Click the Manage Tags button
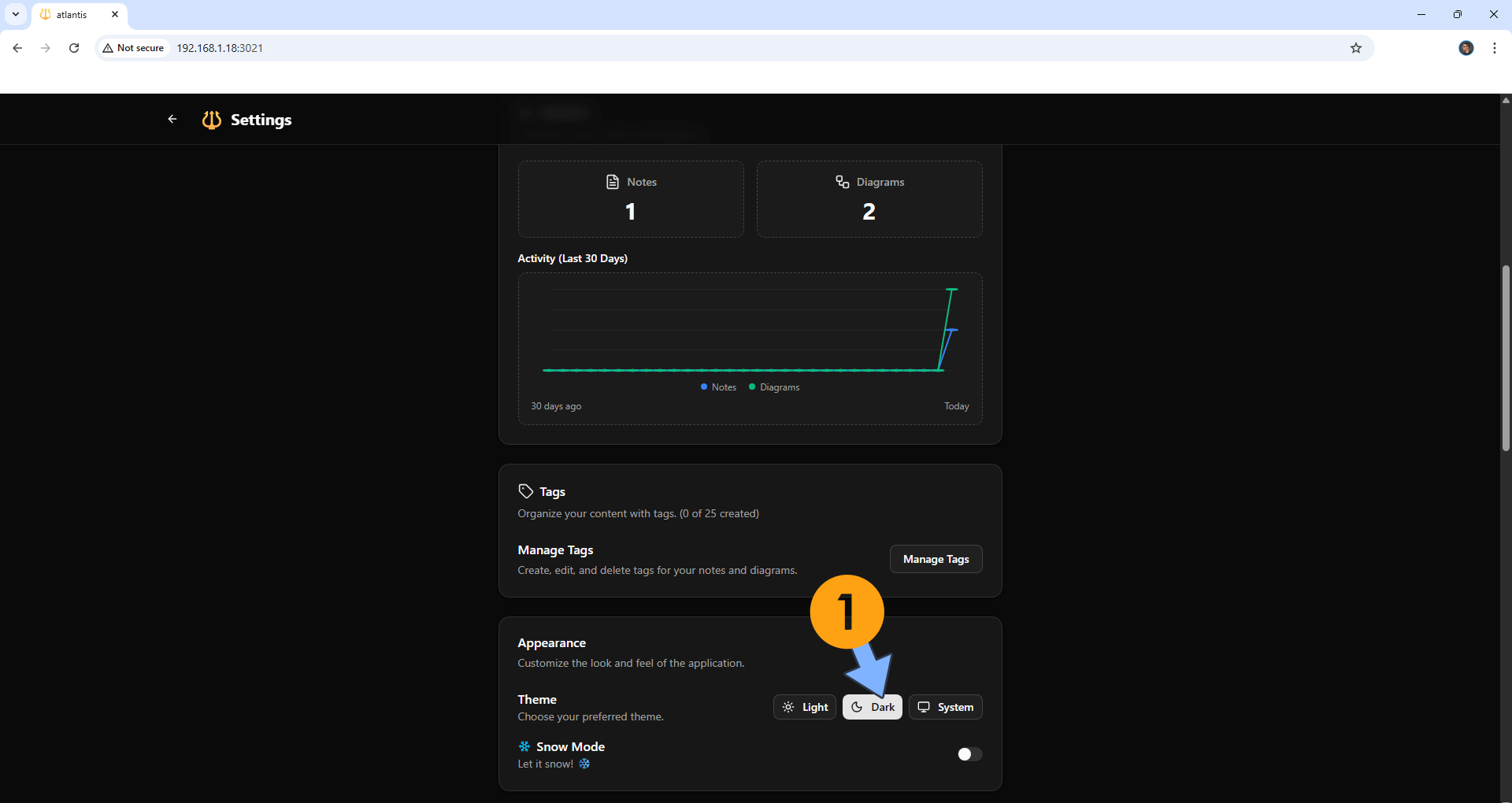 (936, 559)
